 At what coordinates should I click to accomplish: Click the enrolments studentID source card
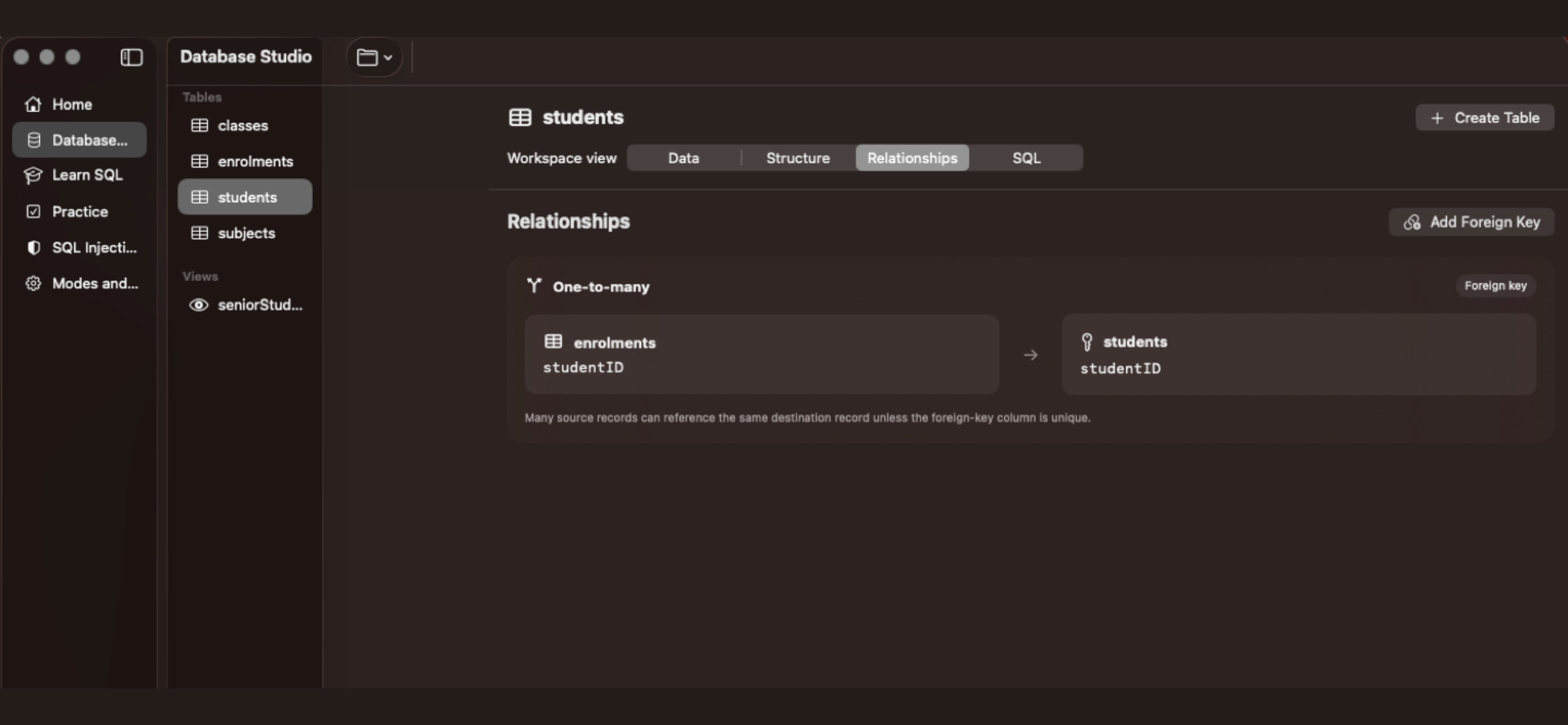coord(761,354)
